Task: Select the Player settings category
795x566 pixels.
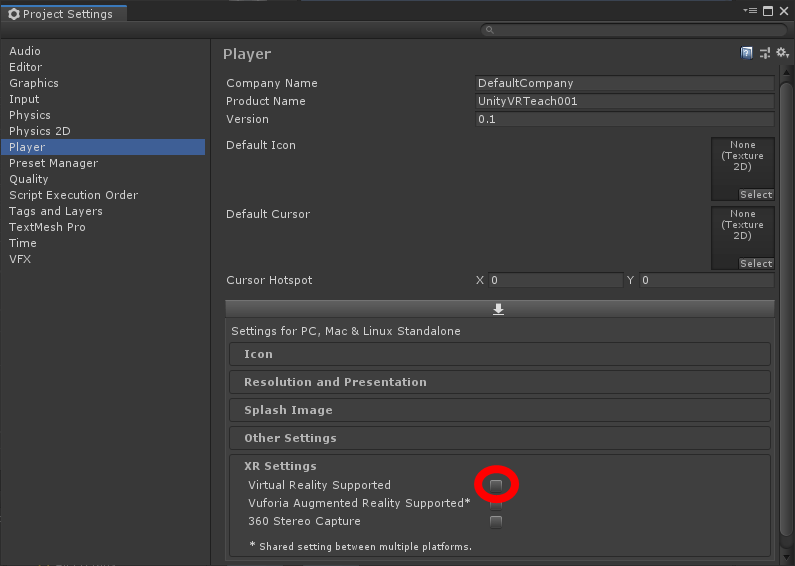Action: [103, 147]
